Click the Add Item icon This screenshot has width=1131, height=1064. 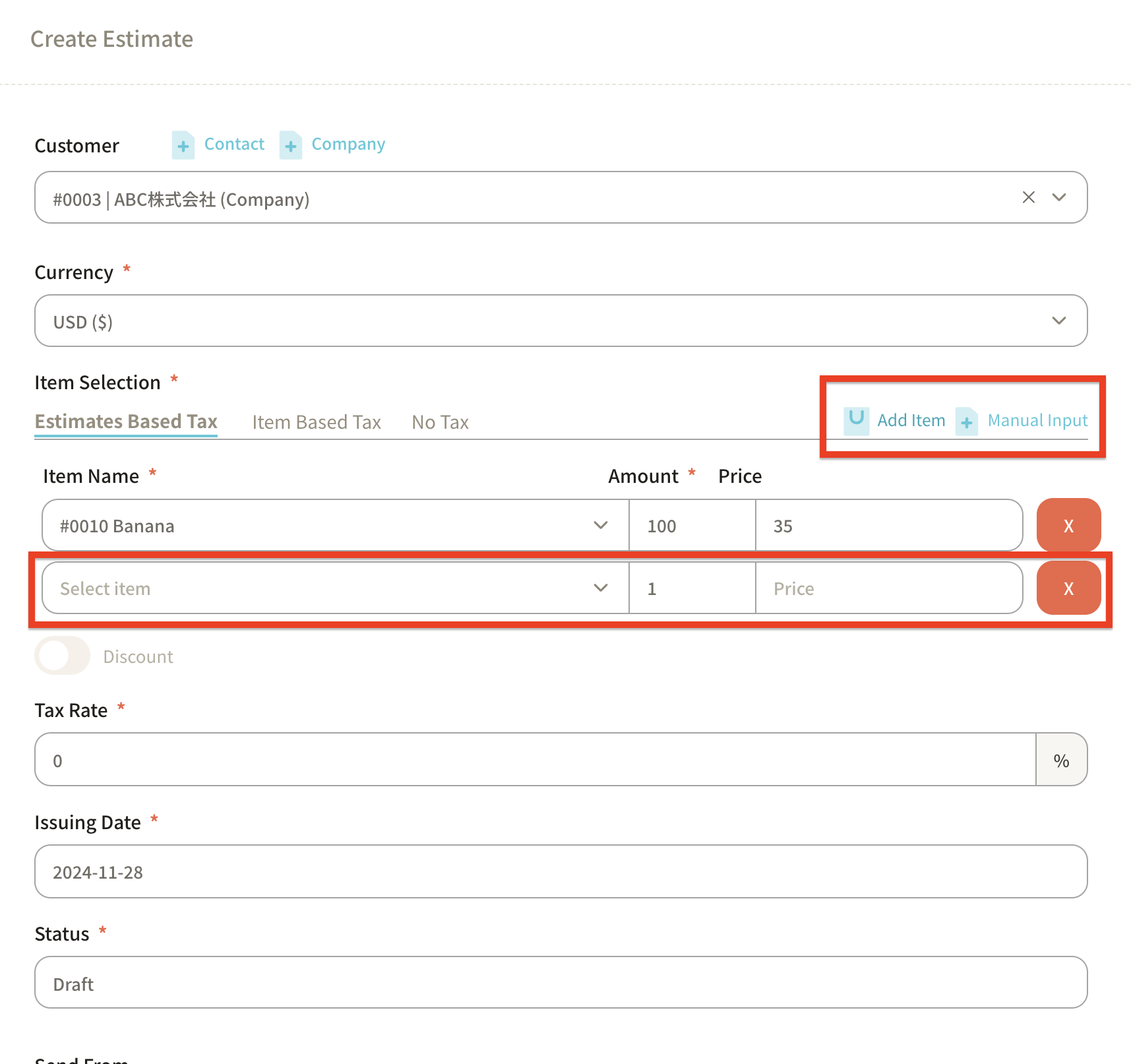[856, 420]
